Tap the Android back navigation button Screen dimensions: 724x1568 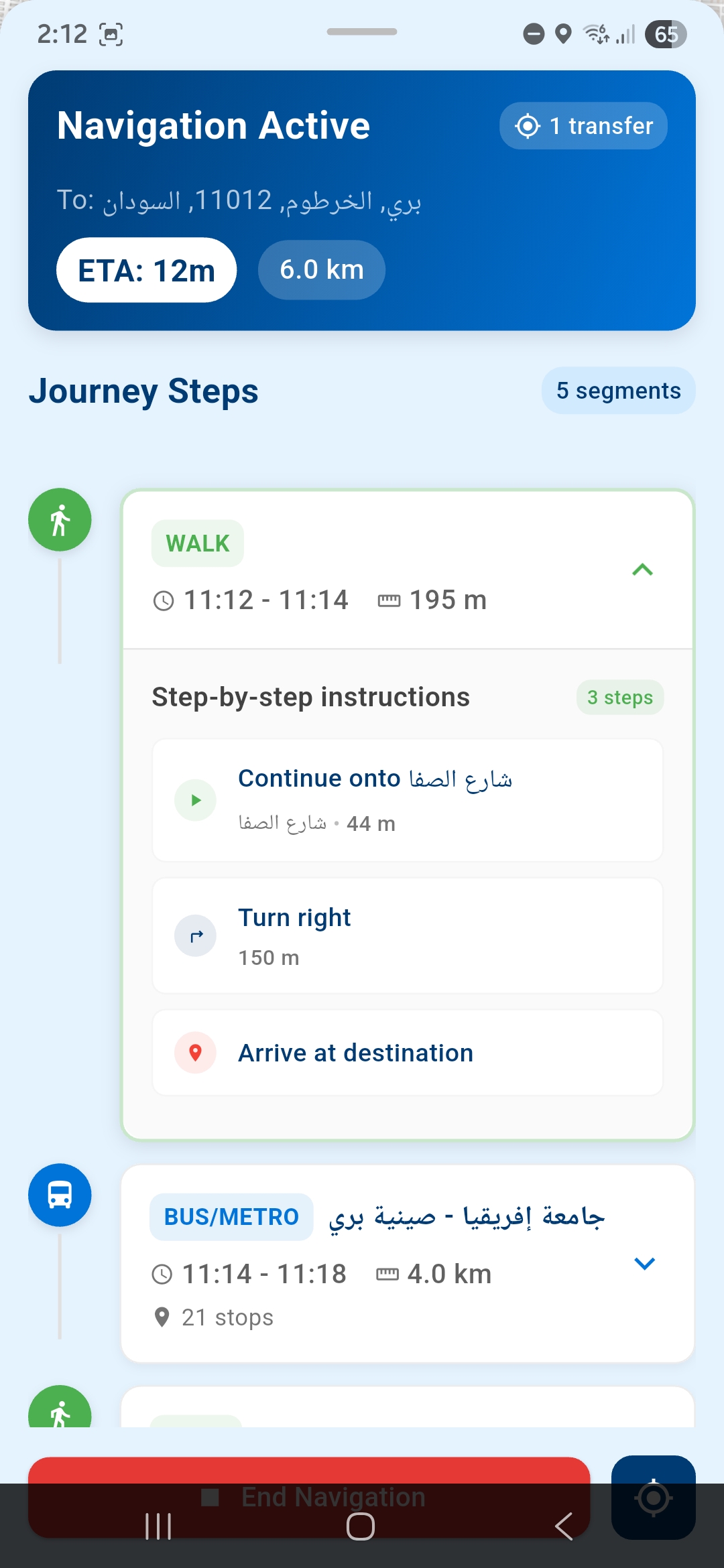pos(564,1526)
